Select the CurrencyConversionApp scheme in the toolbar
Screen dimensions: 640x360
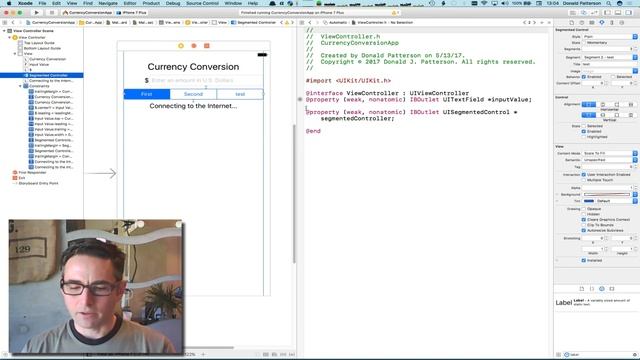pos(87,13)
